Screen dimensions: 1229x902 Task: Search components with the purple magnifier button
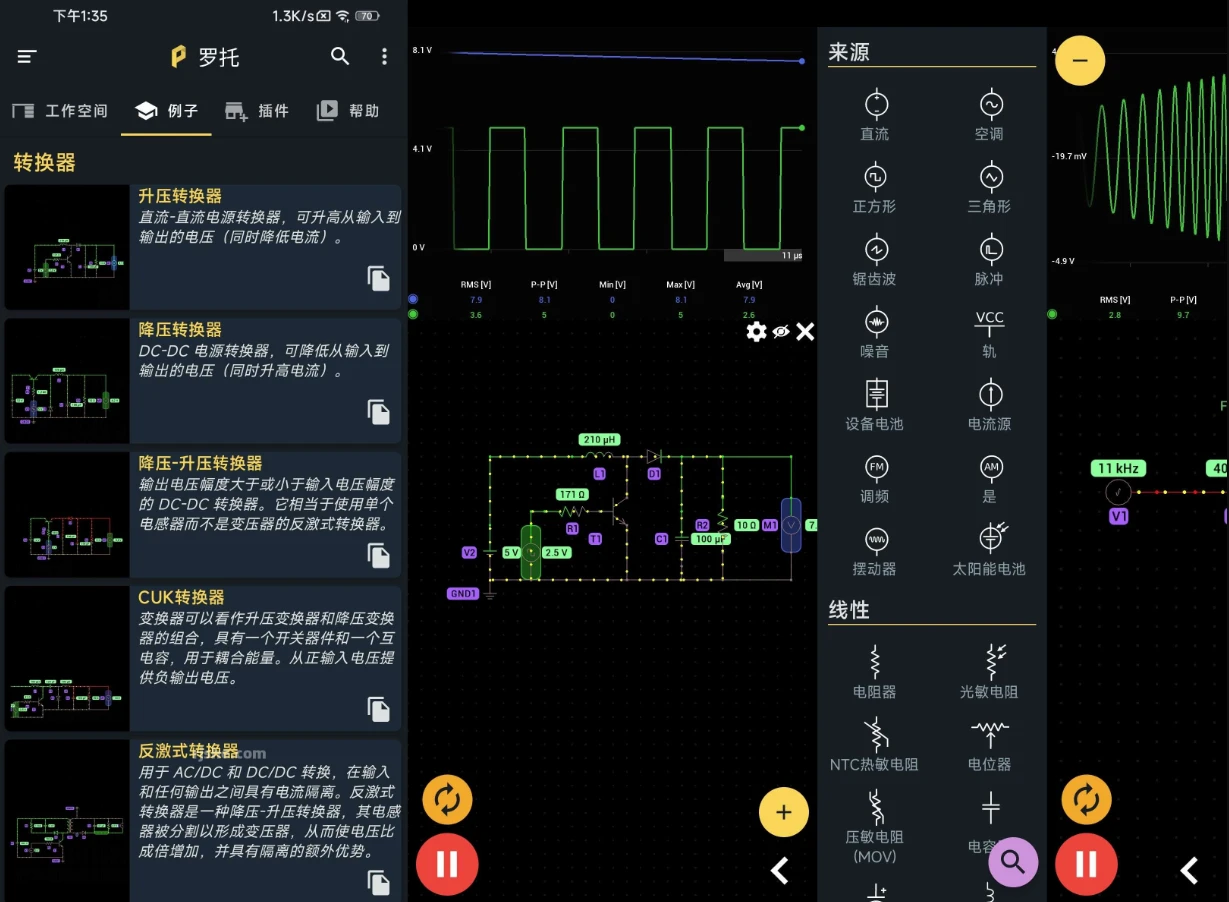(1013, 861)
